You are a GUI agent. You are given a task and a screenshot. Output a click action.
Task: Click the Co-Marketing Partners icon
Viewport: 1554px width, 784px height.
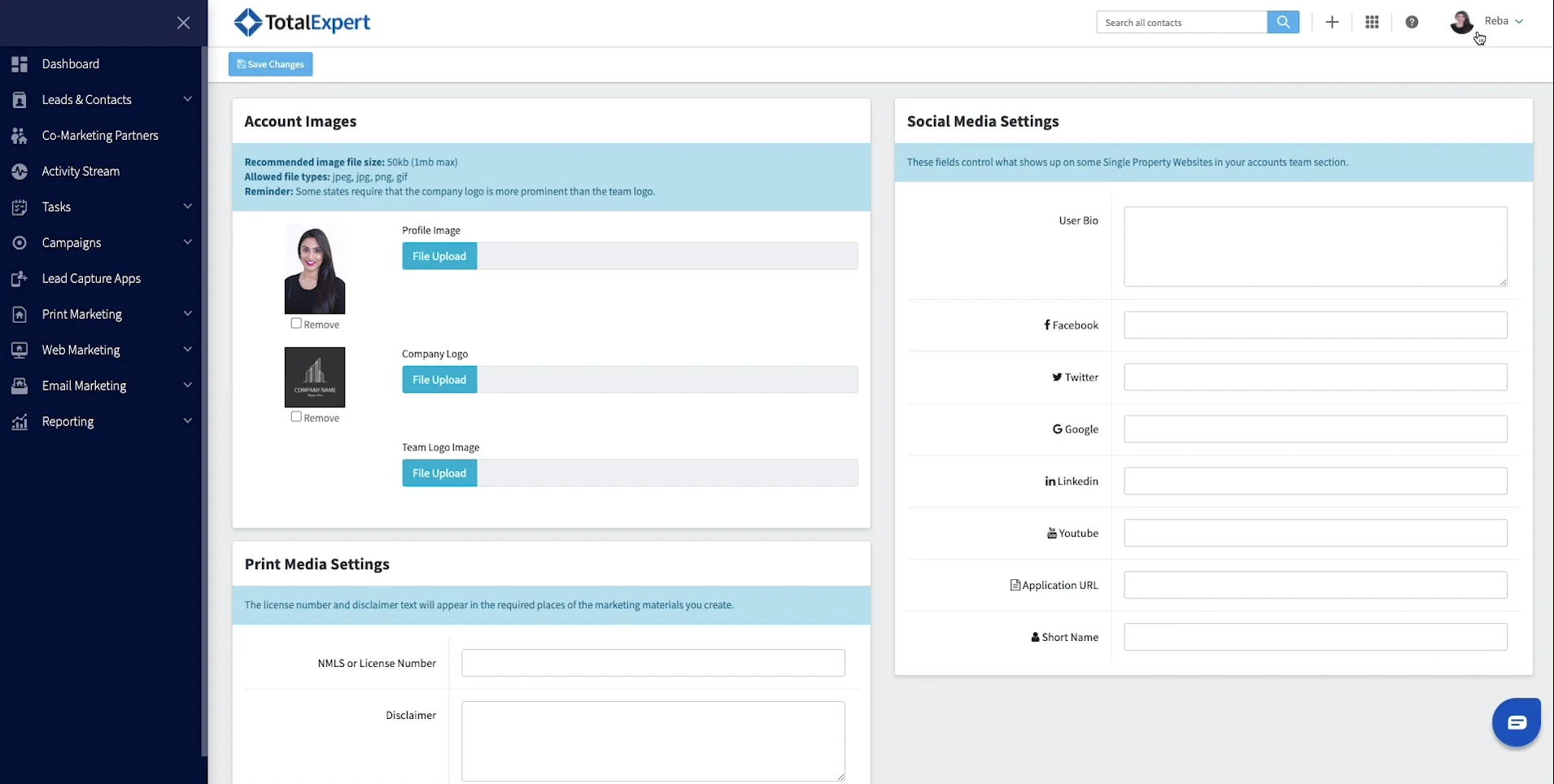(20, 136)
